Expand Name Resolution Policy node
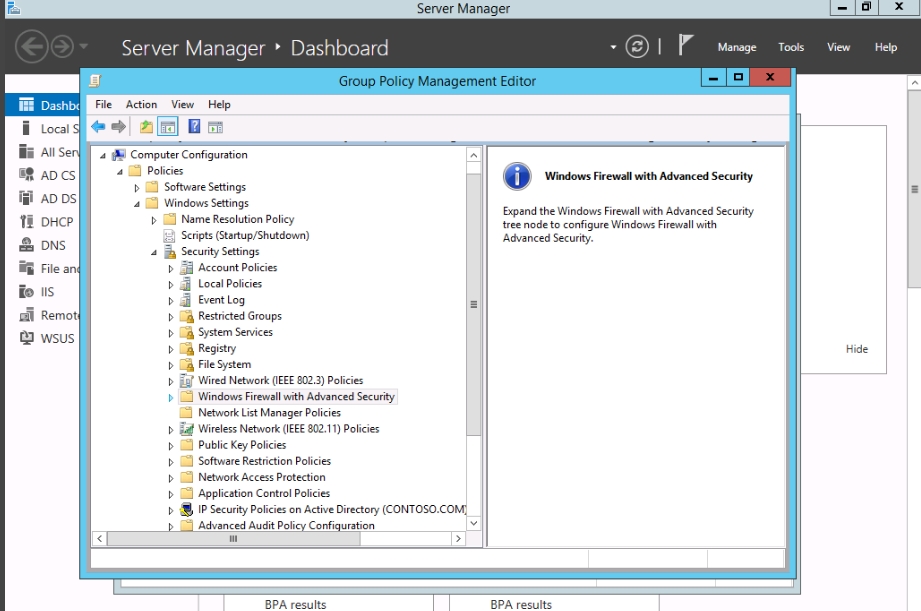This screenshot has height=611, width=921. click(154, 220)
